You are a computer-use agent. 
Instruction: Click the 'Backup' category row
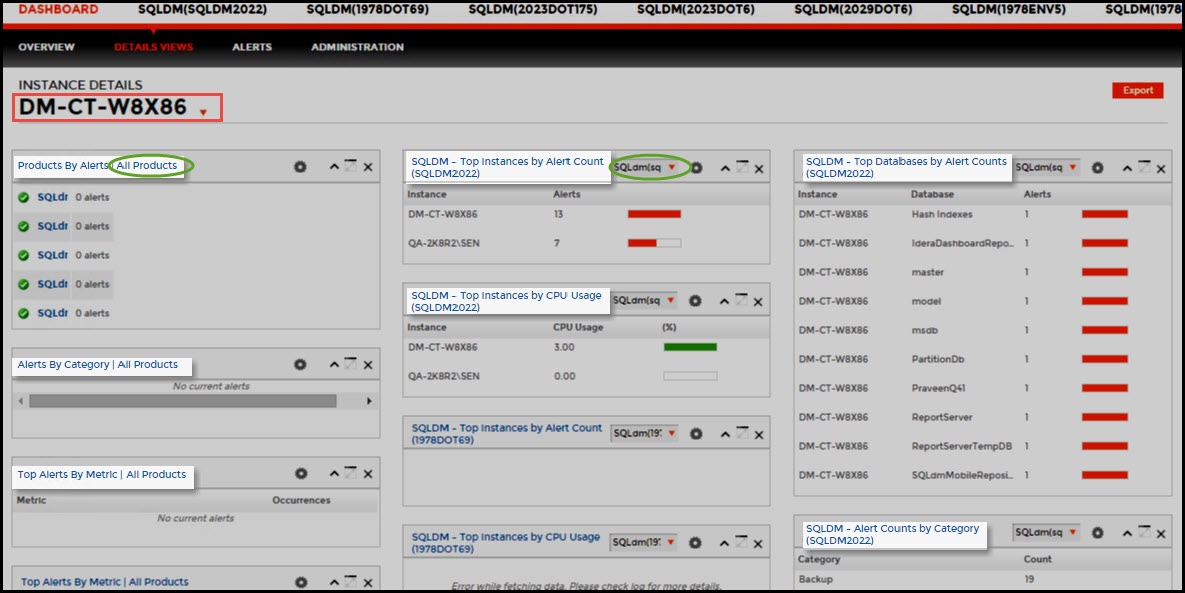pos(982,579)
